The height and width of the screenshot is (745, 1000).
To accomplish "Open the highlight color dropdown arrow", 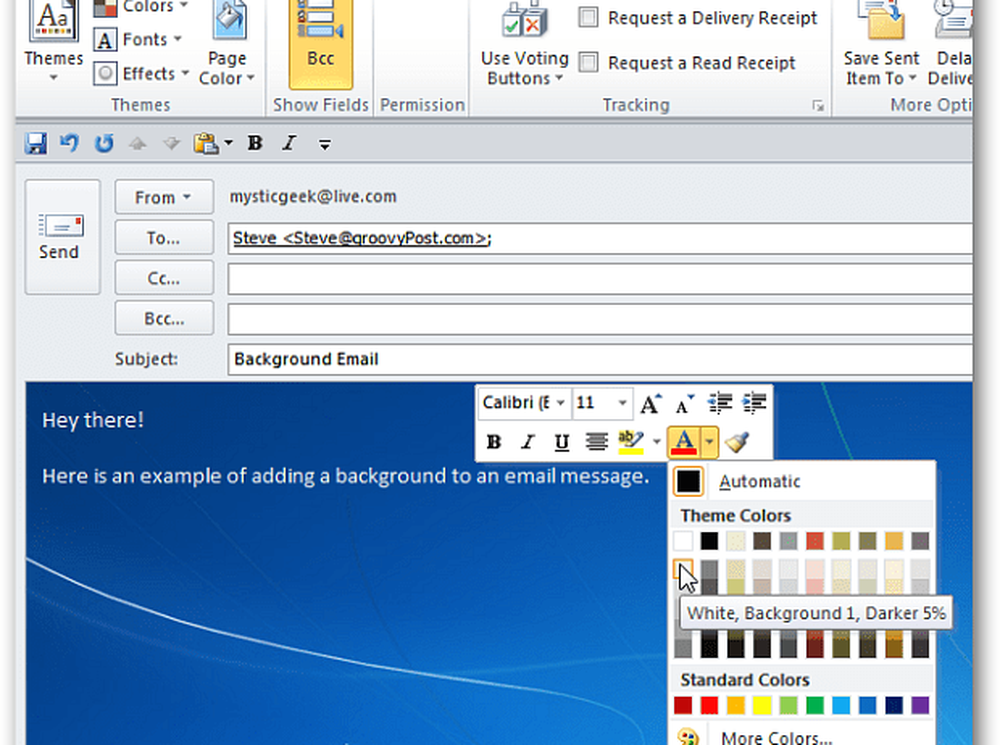I will pos(656,442).
